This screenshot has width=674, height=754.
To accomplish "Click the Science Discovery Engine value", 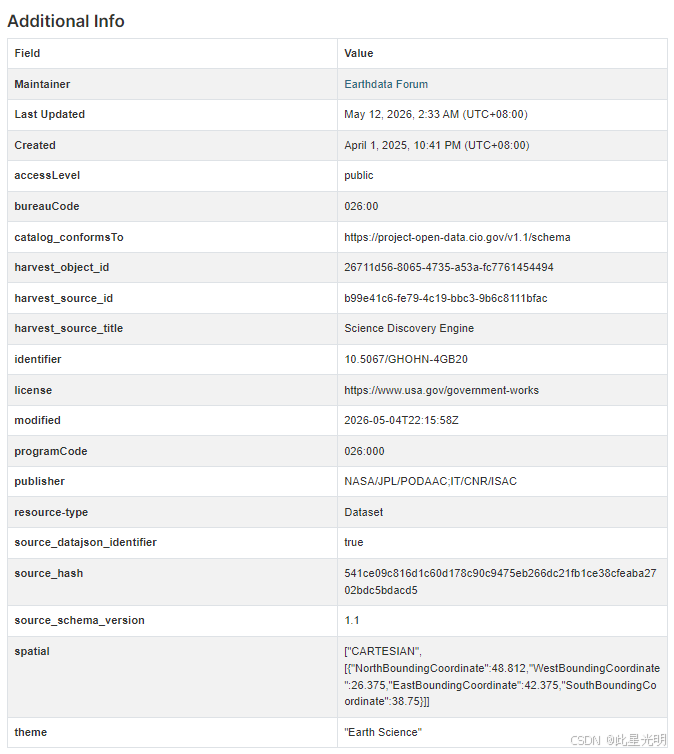I will coord(409,328).
